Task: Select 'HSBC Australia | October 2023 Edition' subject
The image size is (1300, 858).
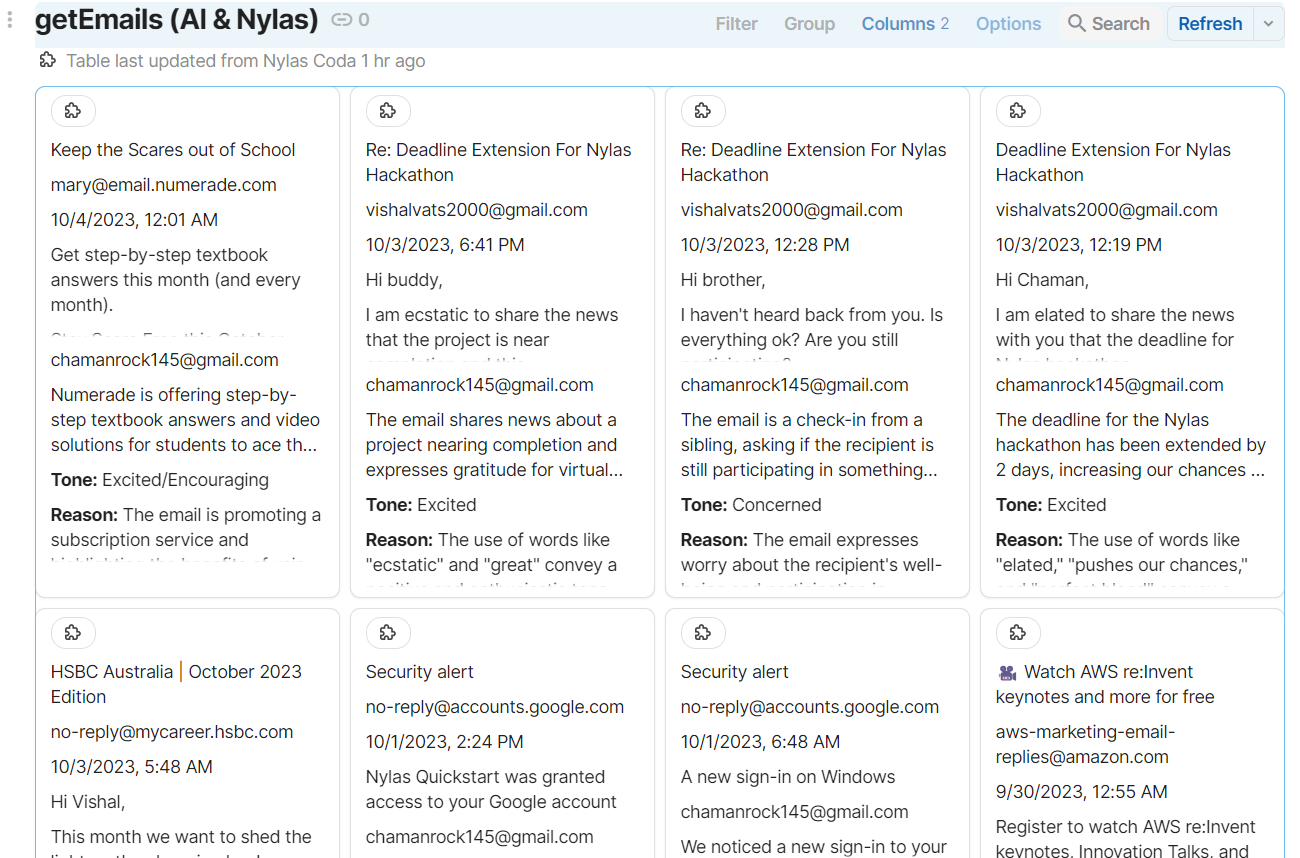Action: coord(176,684)
